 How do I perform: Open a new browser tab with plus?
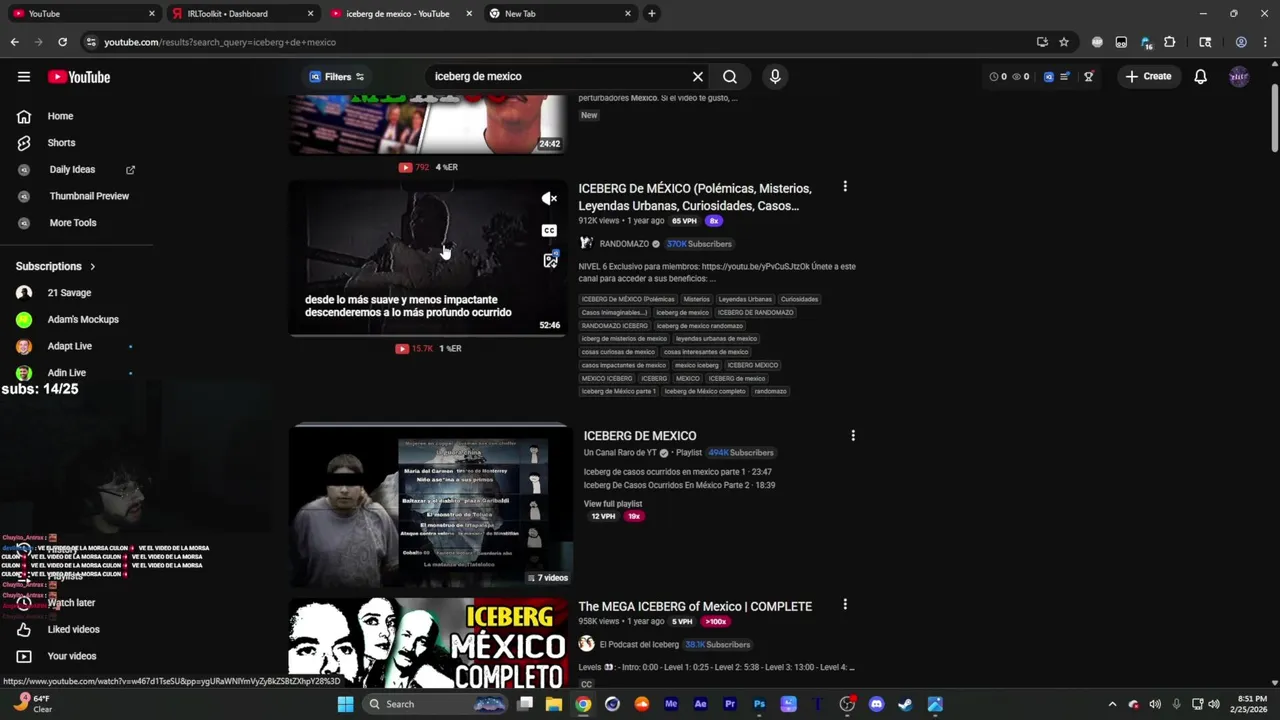click(x=652, y=14)
